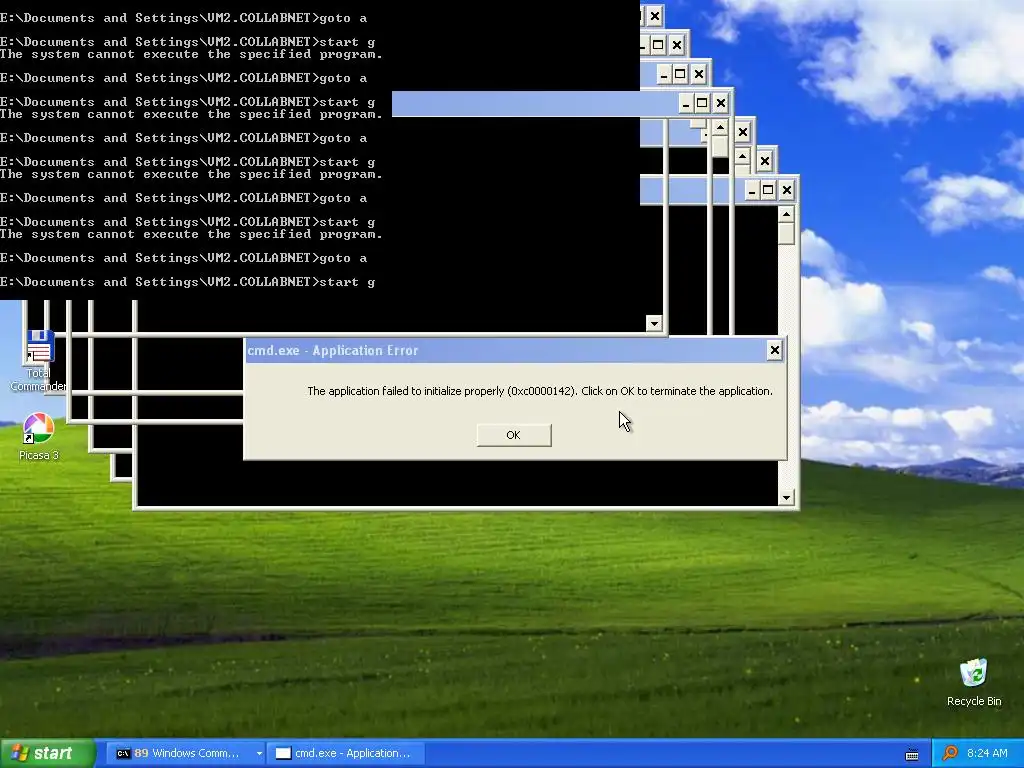This screenshot has height=768, width=1024.
Task: Open the Start menu
Action: (x=48, y=753)
